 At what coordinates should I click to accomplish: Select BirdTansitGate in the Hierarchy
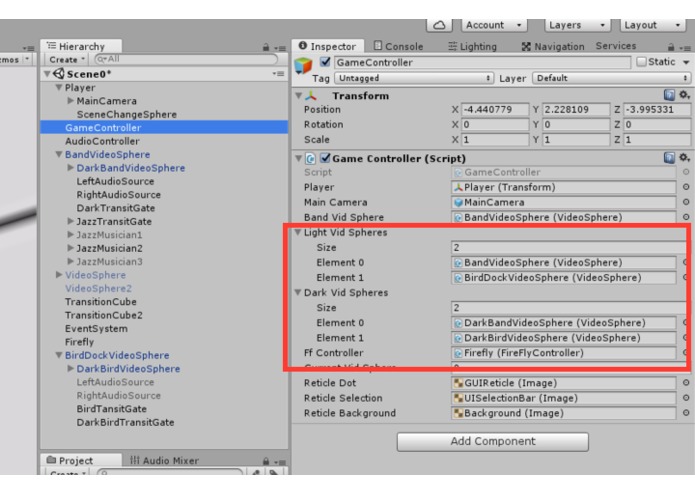(111, 409)
